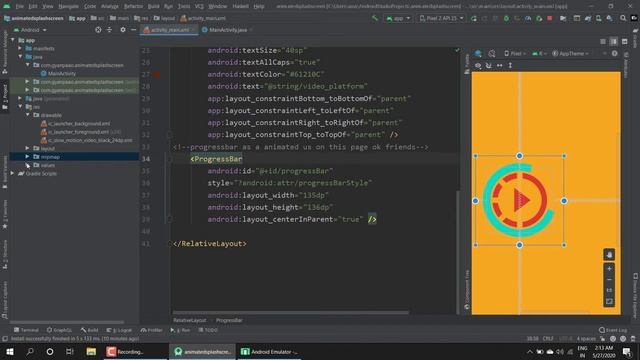
Task: Click the pan hand tool in preview
Action: 609,255
